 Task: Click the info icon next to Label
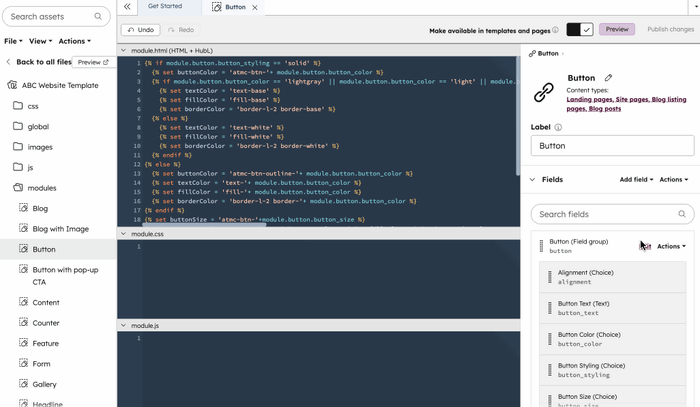click(x=558, y=128)
